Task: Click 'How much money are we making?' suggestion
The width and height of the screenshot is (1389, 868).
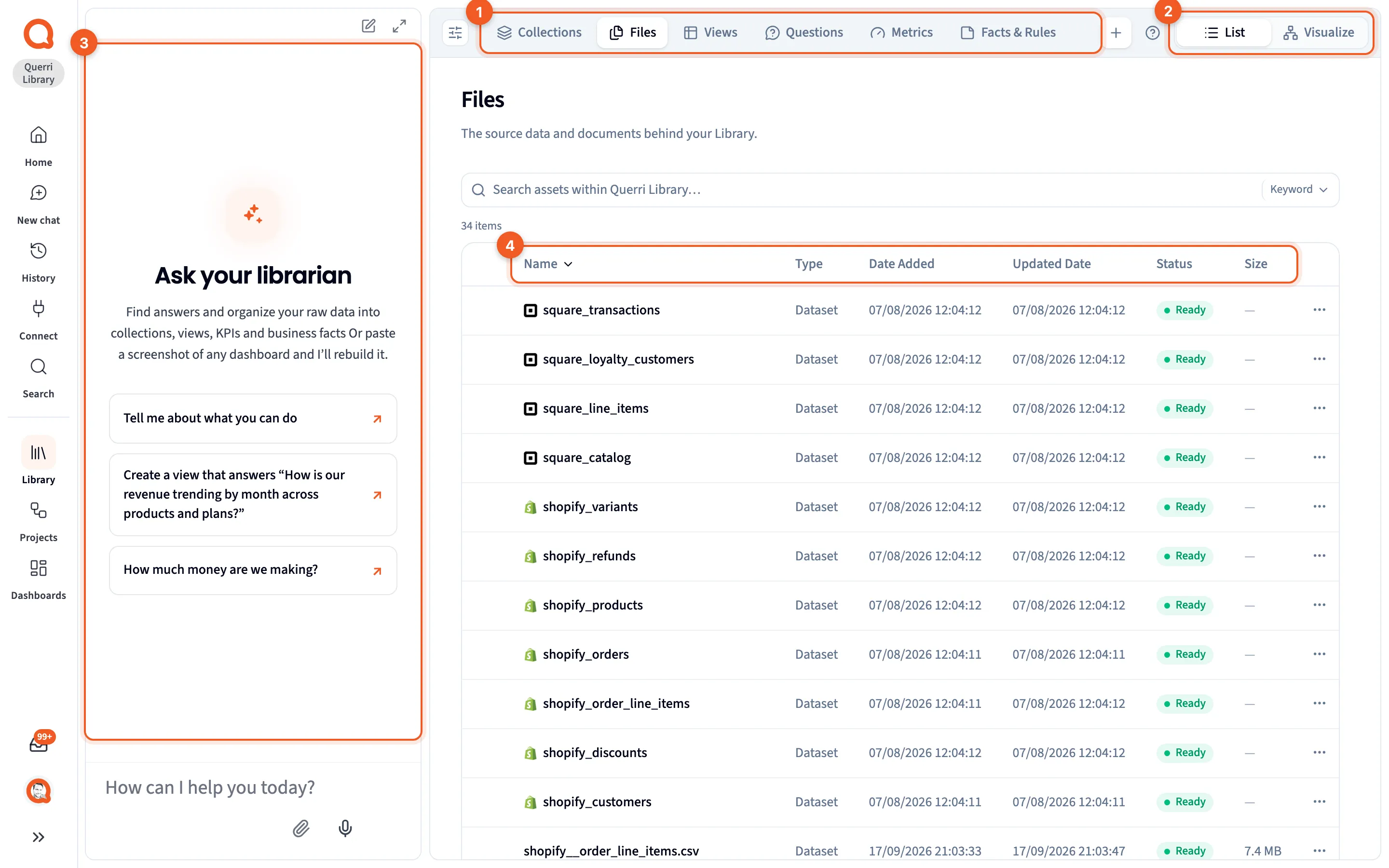Action: click(253, 570)
